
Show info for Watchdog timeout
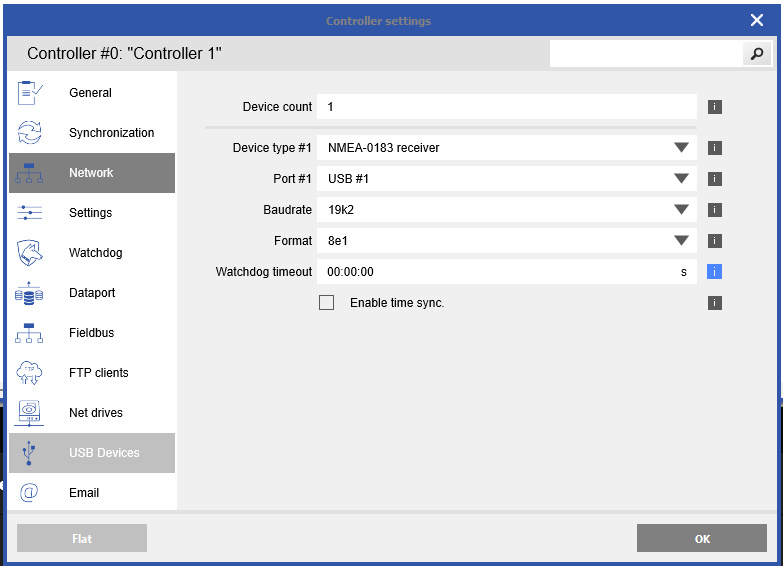click(714, 272)
